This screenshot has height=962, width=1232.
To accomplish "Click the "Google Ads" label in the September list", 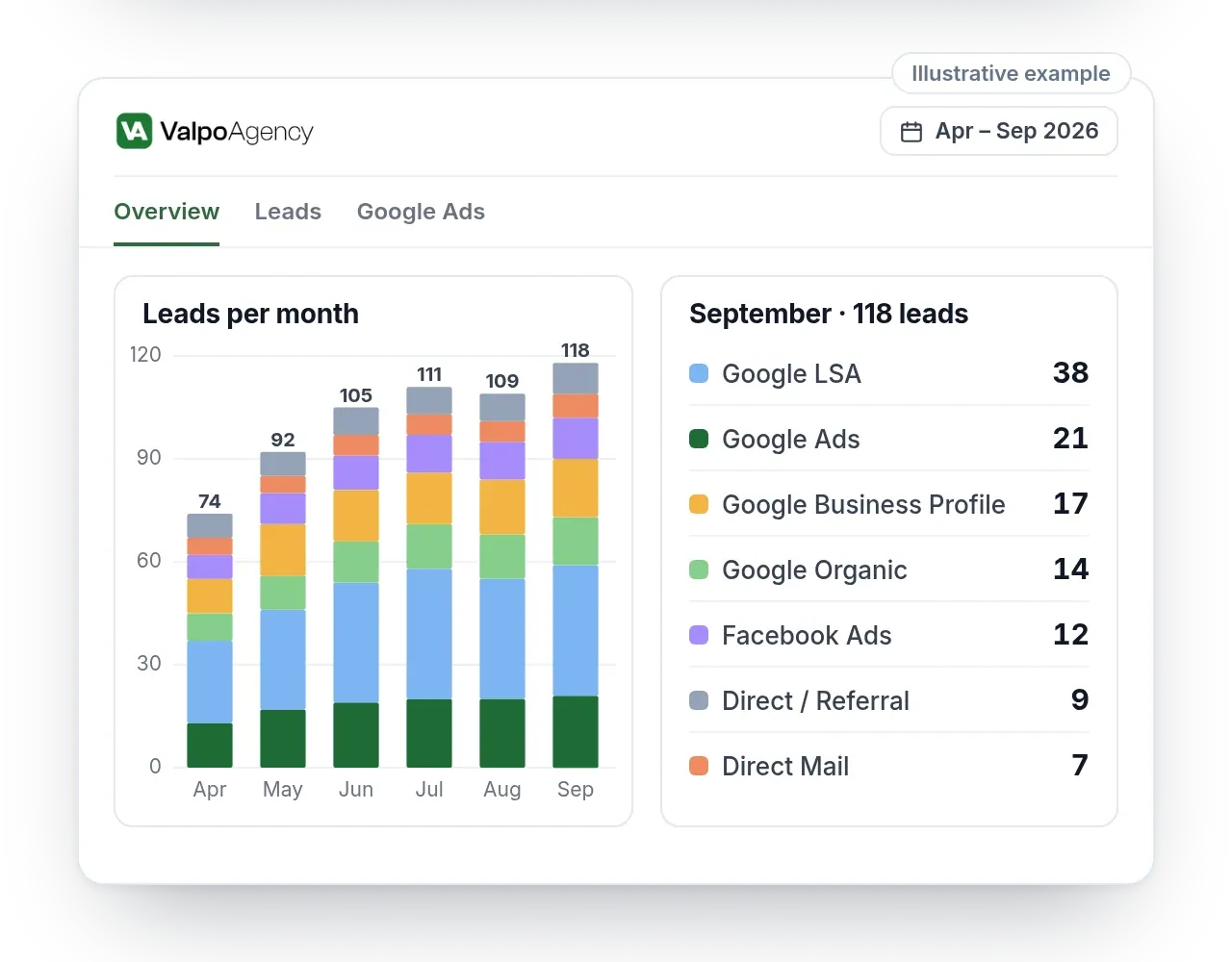I will click(791, 439).
